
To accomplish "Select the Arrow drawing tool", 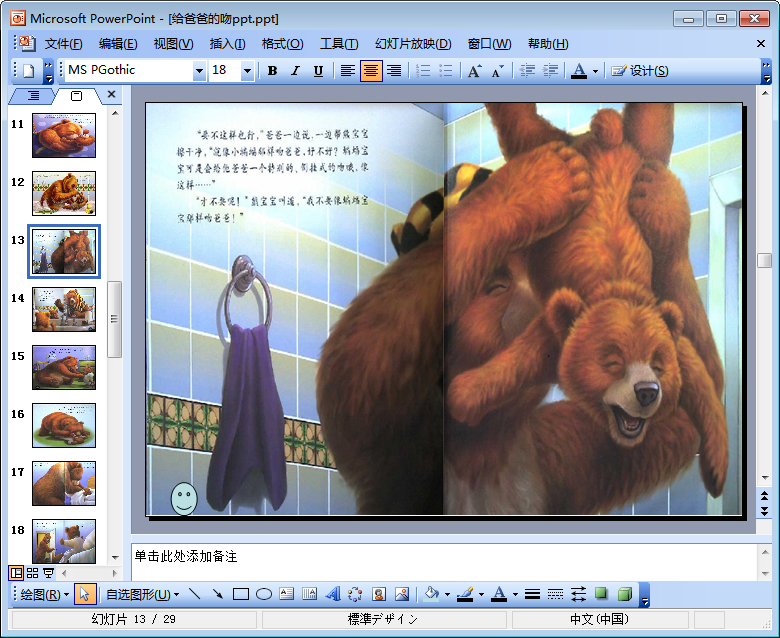I will tap(217, 594).
